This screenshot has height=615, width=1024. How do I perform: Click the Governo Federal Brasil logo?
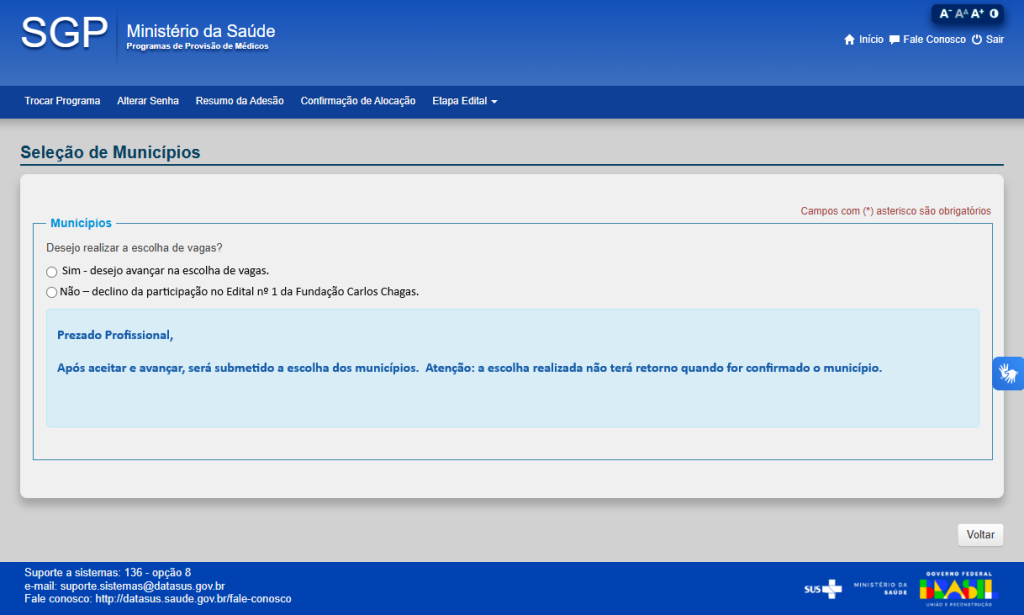coord(958,589)
